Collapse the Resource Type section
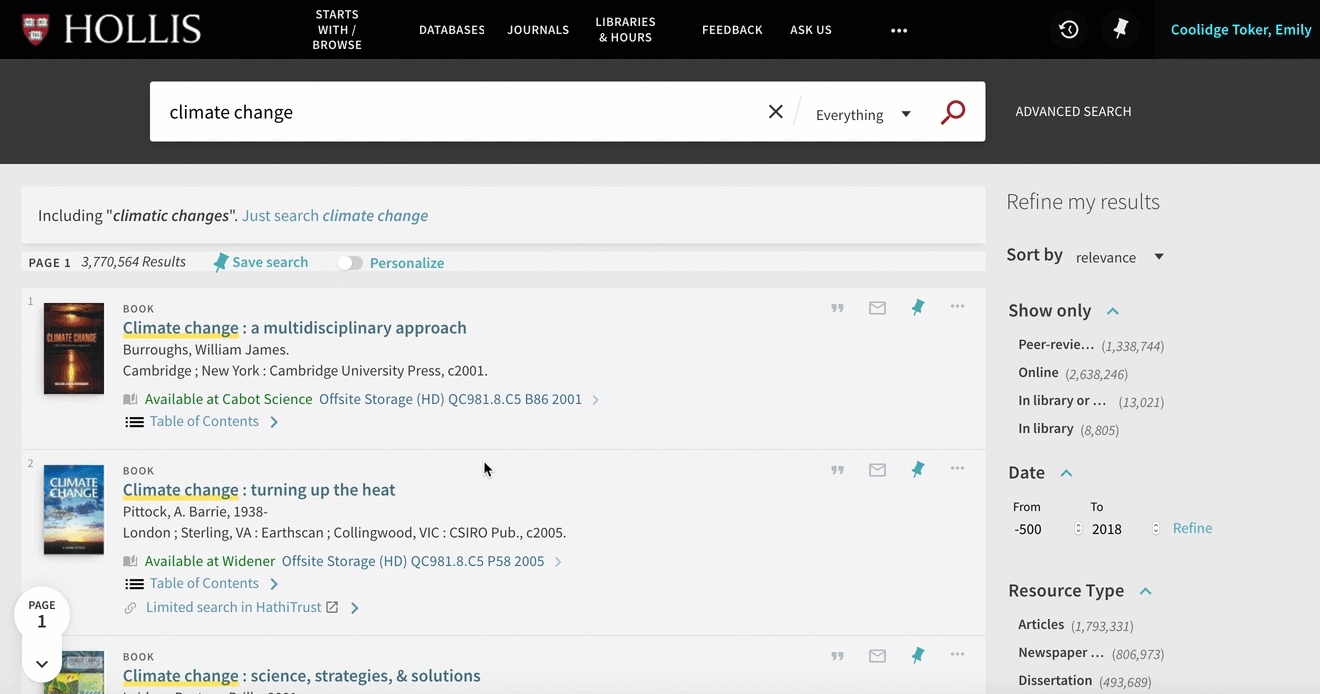Image resolution: width=1320 pixels, height=694 pixels. 1145,591
